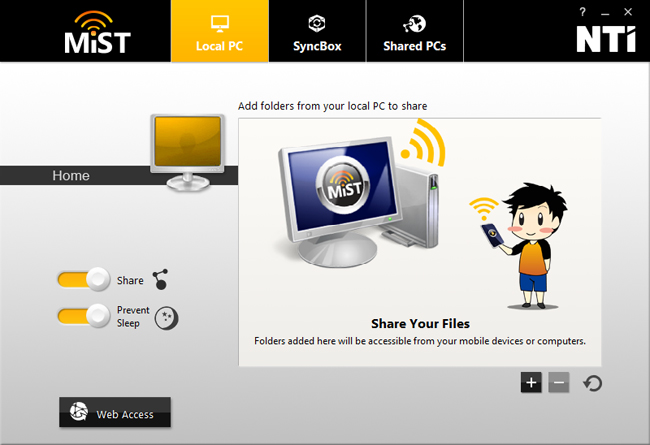Screen dimensions: 650x445
Task: Select the Home bar item
Action: click(71, 175)
